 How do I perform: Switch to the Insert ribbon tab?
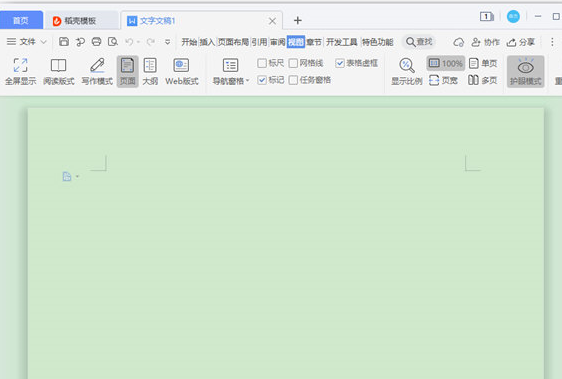pyautogui.click(x=207, y=42)
